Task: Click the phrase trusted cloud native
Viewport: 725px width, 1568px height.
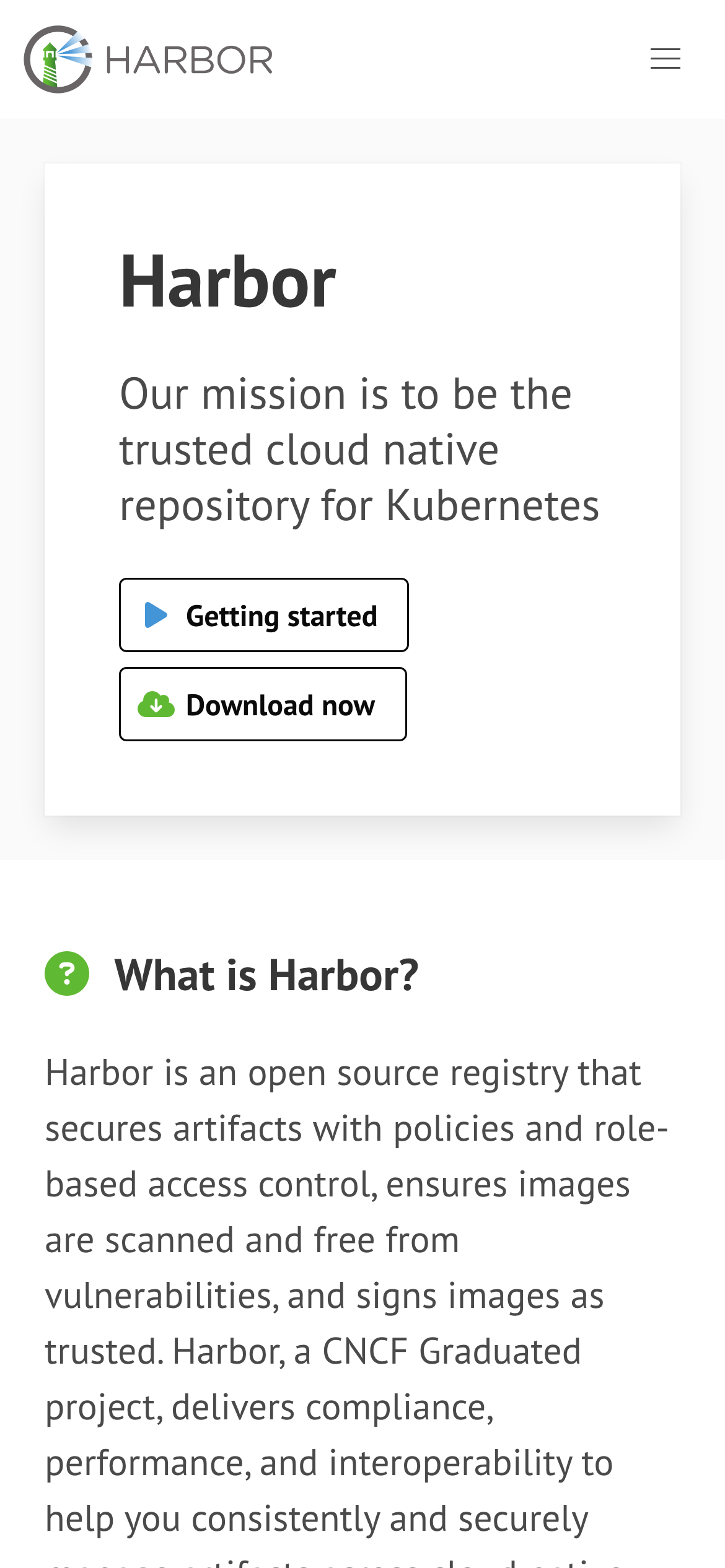Action: click(x=309, y=450)
